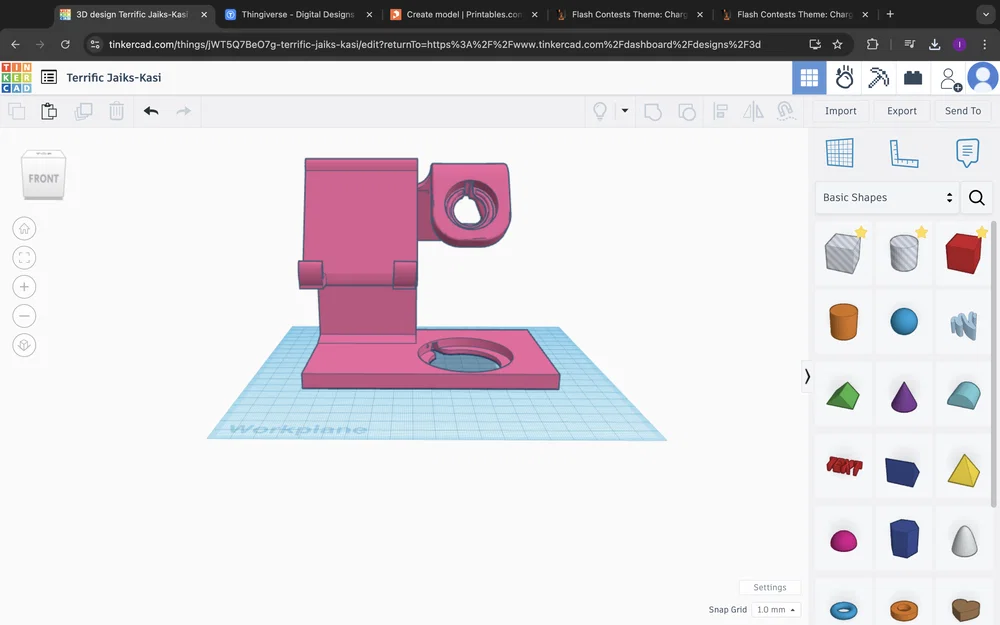Open a new browser tab
The width and height of the screenshot is (1000, 625).
coord(890,14)
